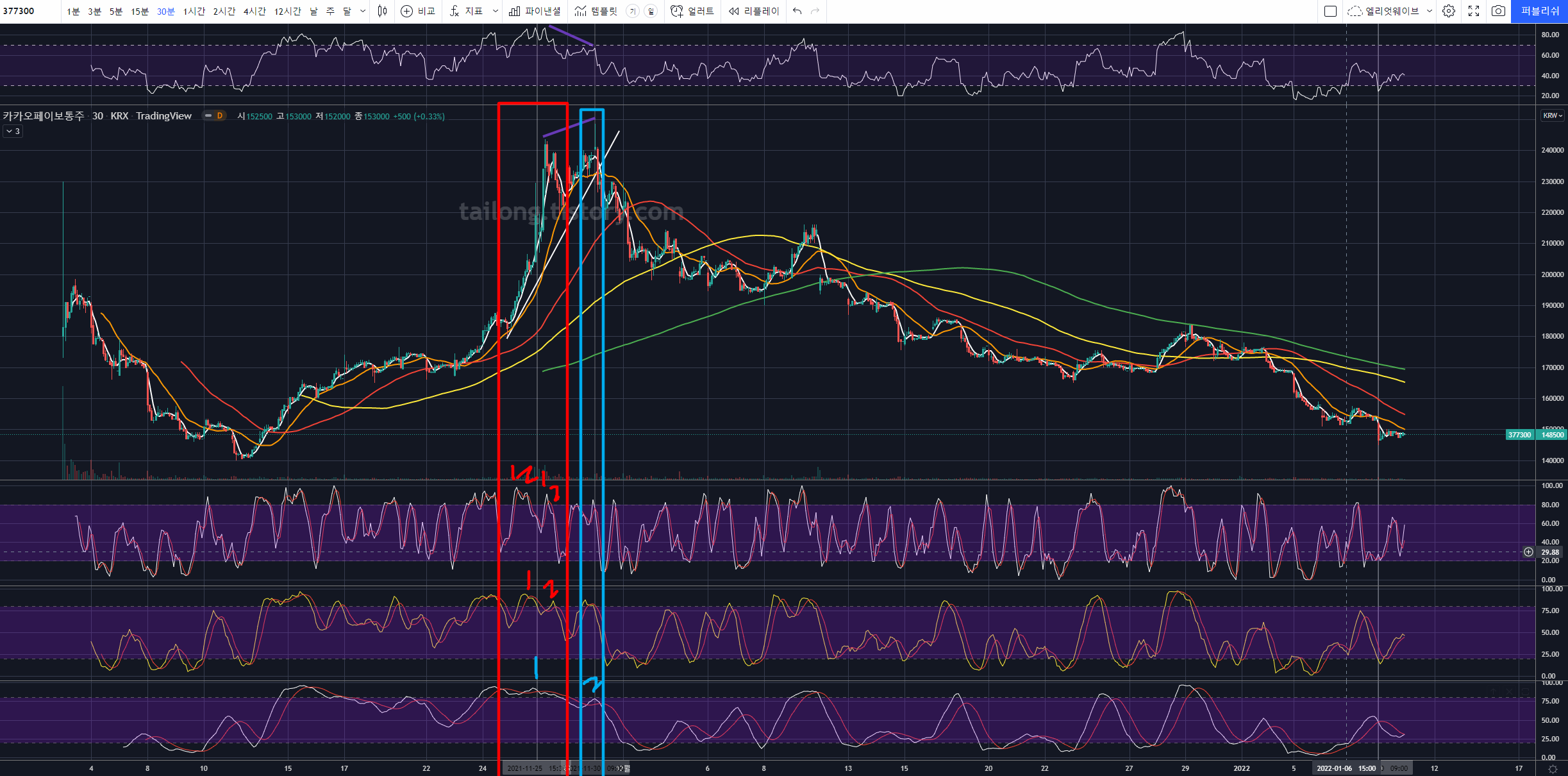This screenshot has width=1568, height=776.
Task: Open the KRW currency dropdown
Action: 1553,115
